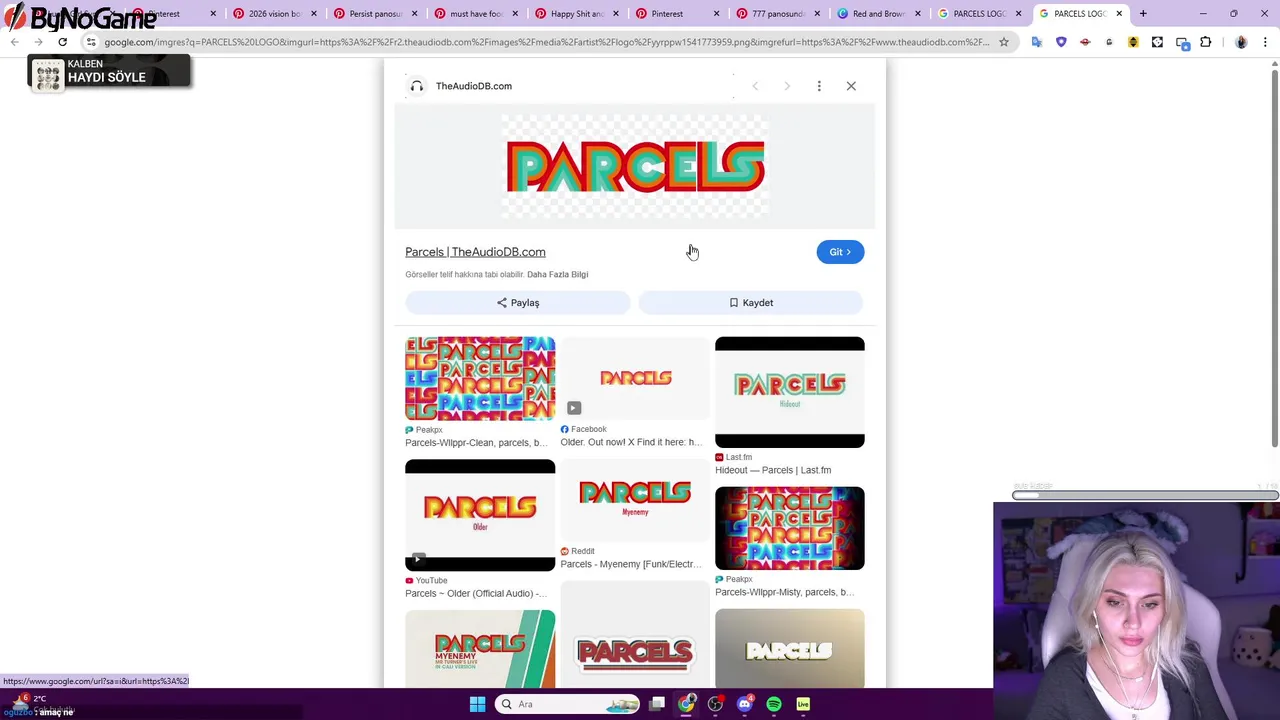Click 'Parcels ~ Older (Official Audio)' caption

click(476, 593)
